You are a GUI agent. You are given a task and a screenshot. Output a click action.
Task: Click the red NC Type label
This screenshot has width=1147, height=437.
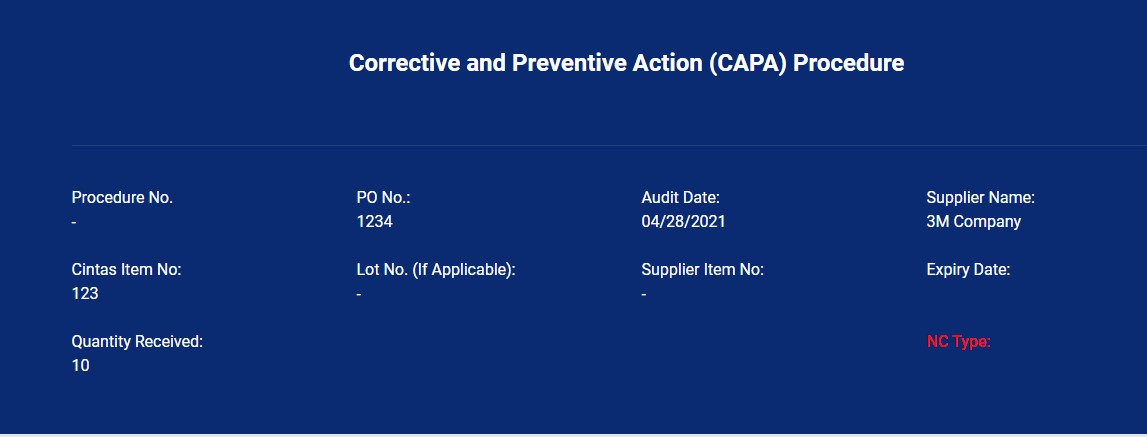click(x=958, y=342)
